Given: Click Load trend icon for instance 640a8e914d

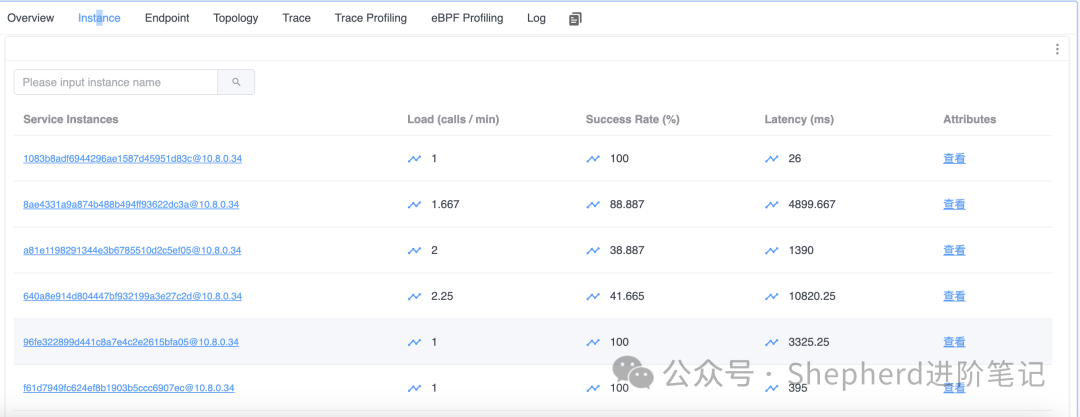Looking at the screenshot, I should click(414, 296).
